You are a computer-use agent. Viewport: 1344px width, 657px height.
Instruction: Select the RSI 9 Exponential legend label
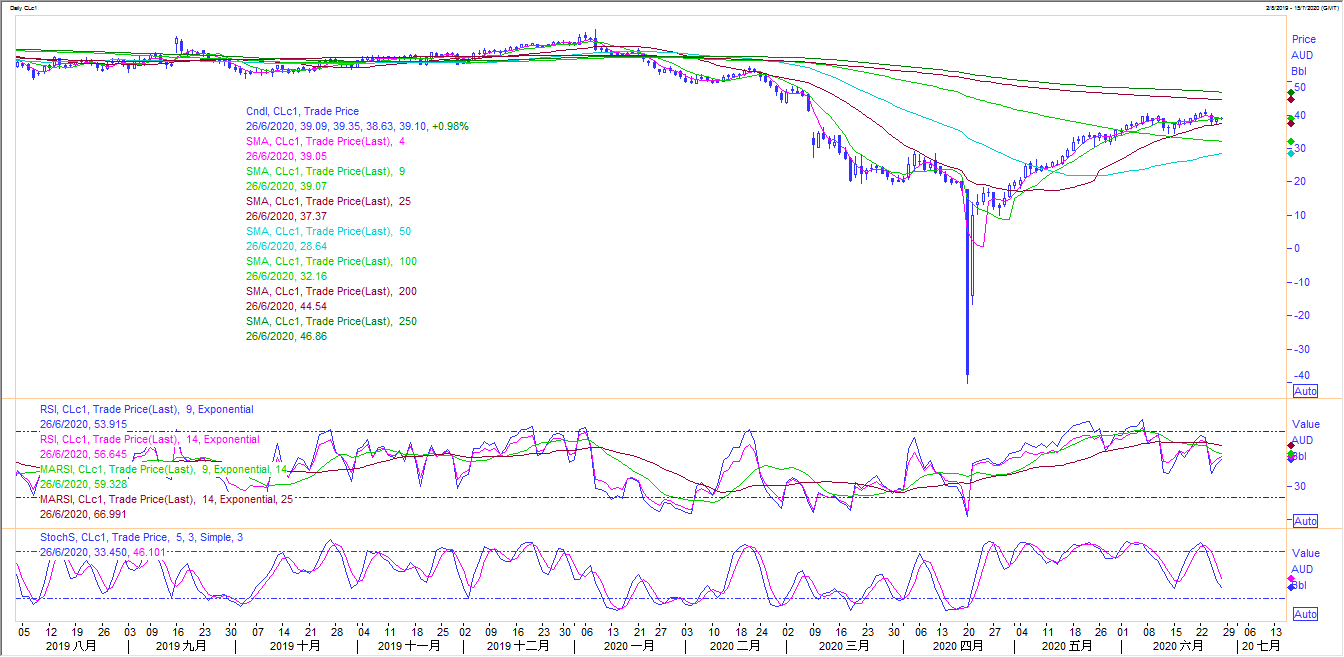pyautogui.click(x=147, y=409)
